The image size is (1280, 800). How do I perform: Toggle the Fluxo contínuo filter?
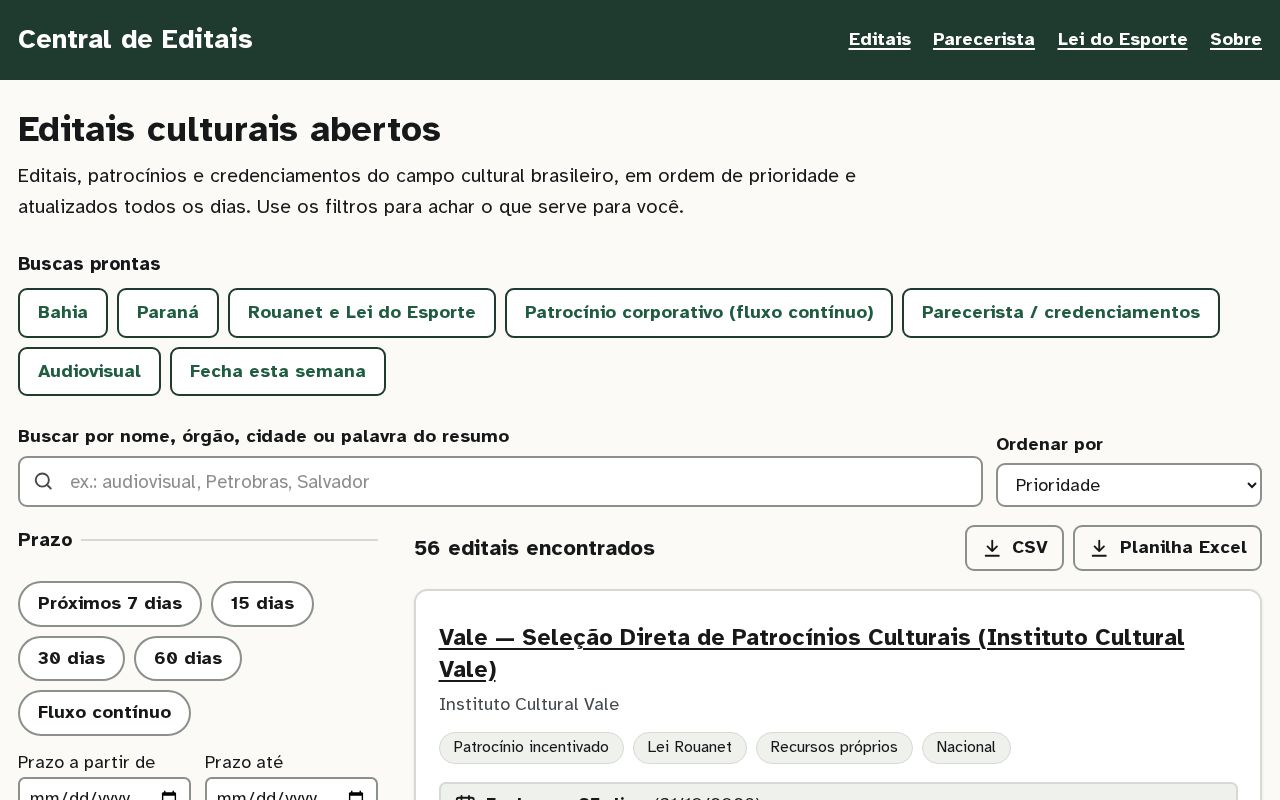104,713
